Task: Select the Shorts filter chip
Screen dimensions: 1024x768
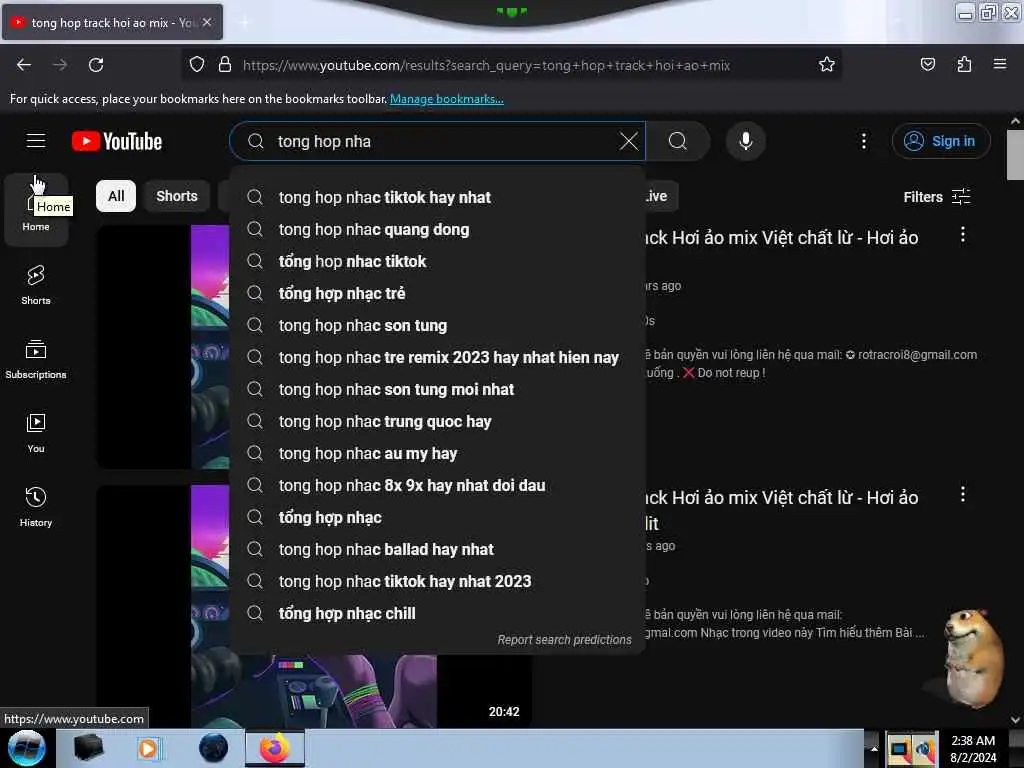Action: [176, 196]
